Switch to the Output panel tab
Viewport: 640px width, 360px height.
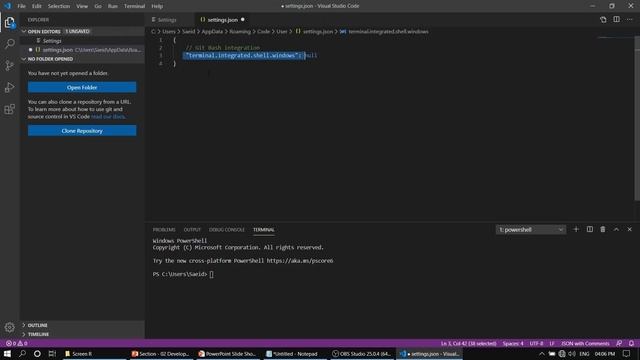tap(192, 230)
